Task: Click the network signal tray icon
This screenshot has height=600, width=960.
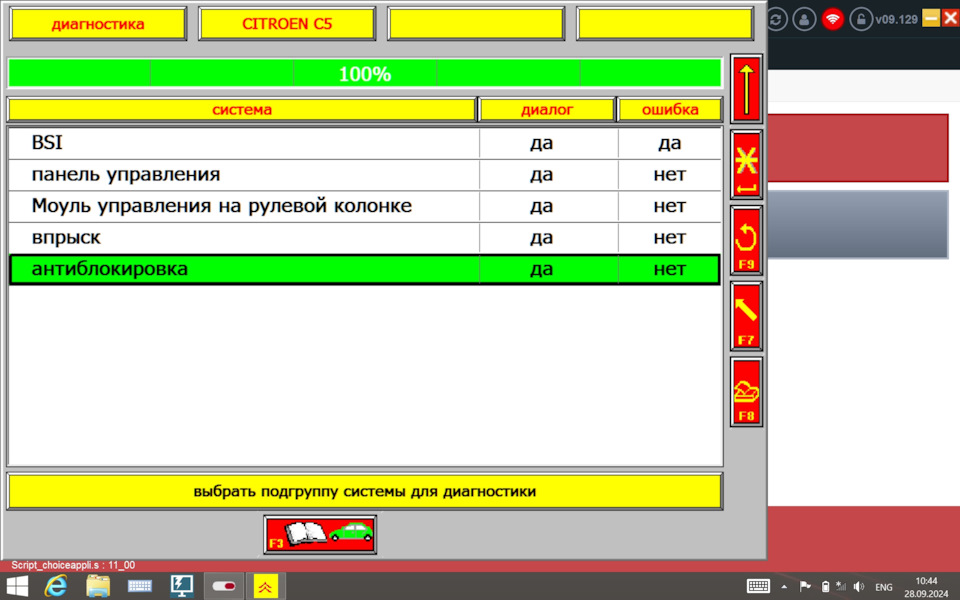Action: coord(841,587)
